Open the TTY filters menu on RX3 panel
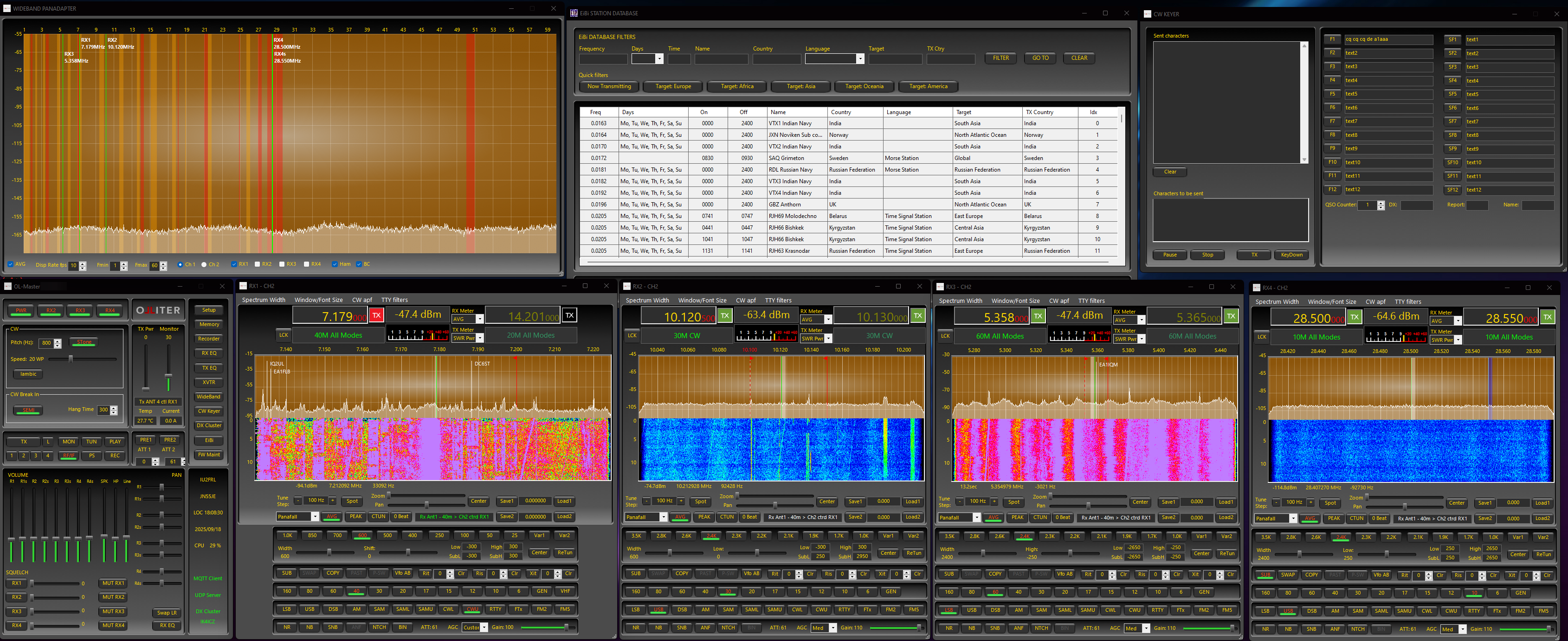 [x=1091, y=301]
